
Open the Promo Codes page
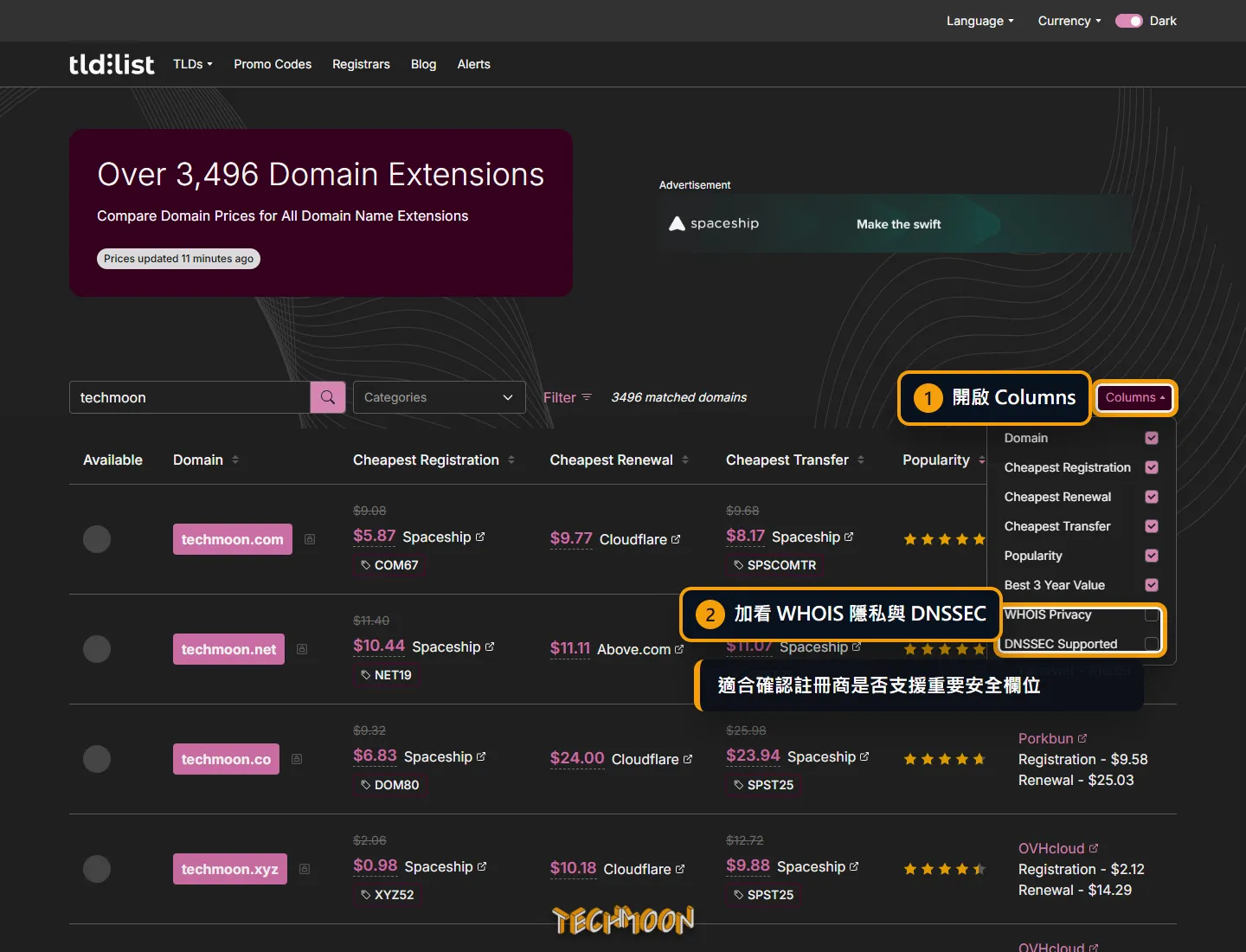coord(273,64)
